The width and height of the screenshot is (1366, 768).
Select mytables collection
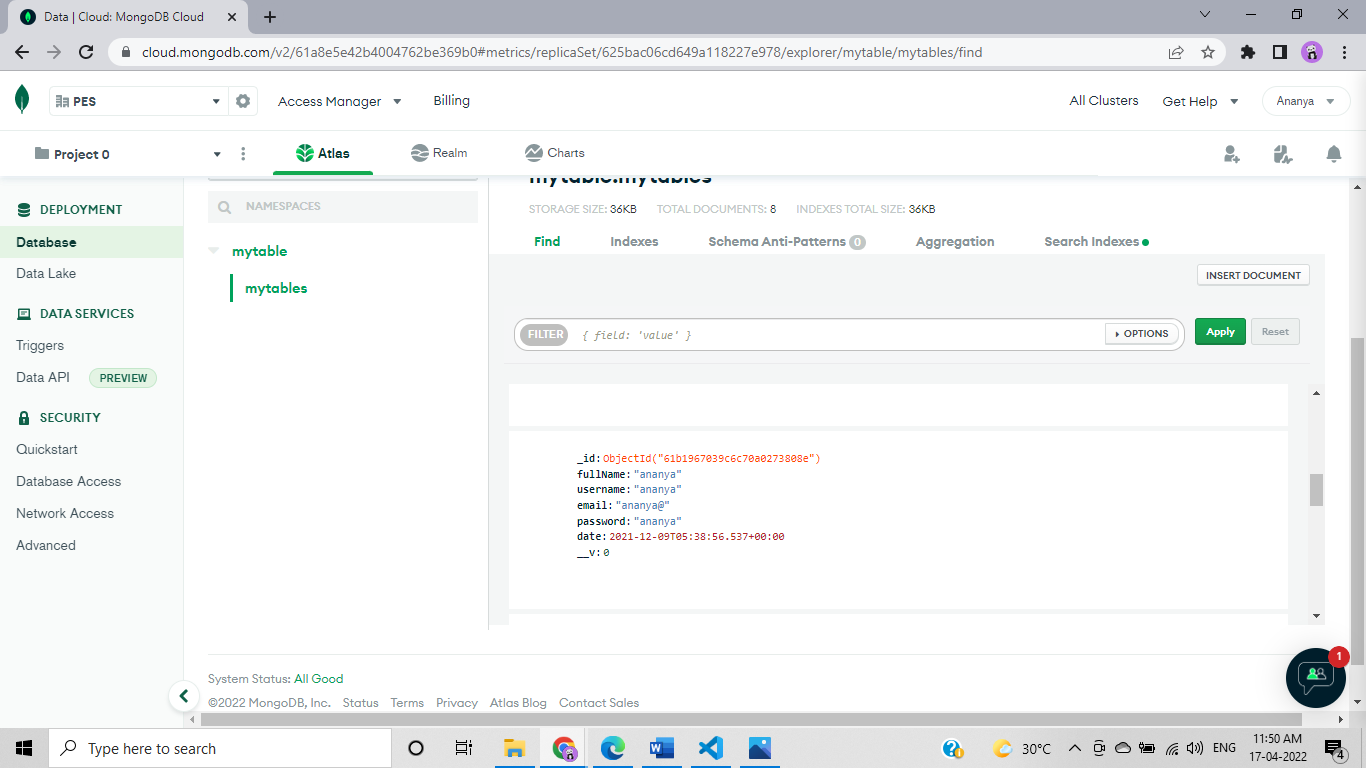pyautogui.click(x=276, y=288)
